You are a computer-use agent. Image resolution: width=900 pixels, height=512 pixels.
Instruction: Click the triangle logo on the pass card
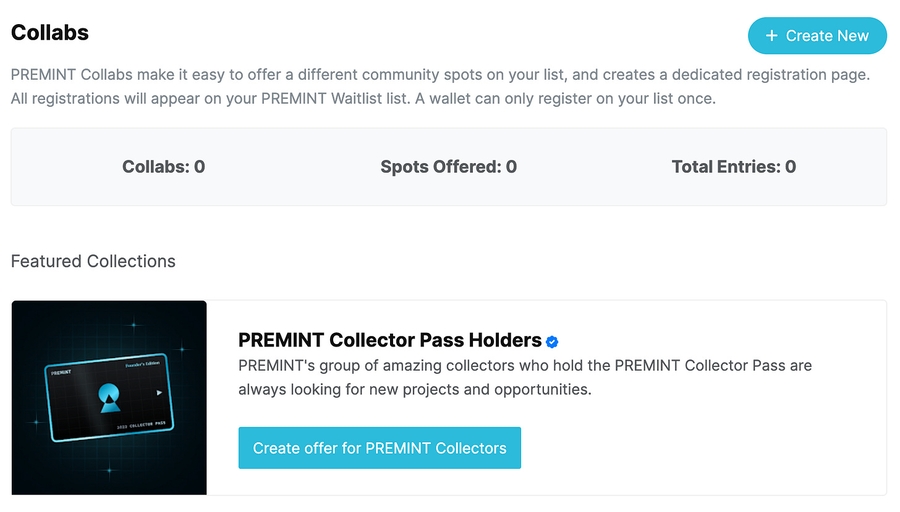[108, 400]
